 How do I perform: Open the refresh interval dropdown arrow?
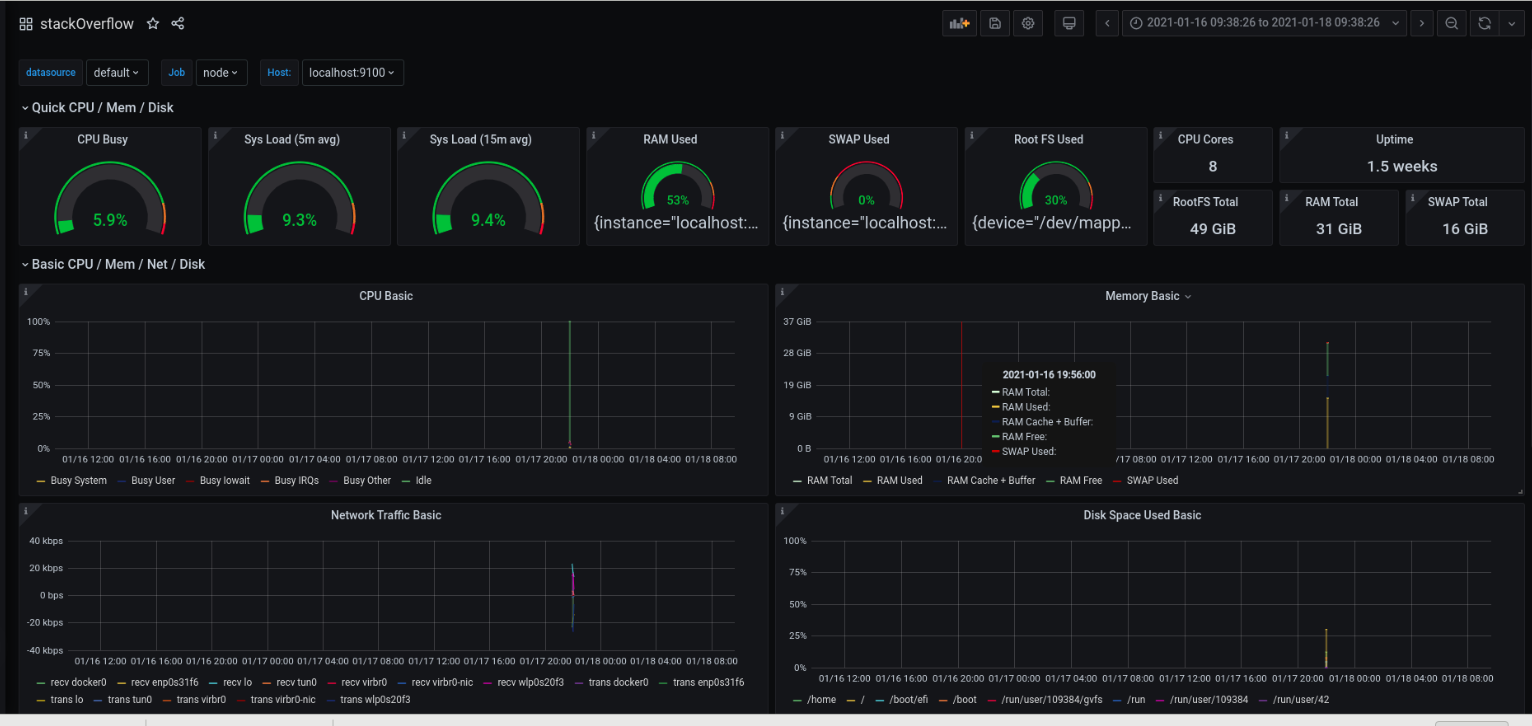click(1511, 23)
